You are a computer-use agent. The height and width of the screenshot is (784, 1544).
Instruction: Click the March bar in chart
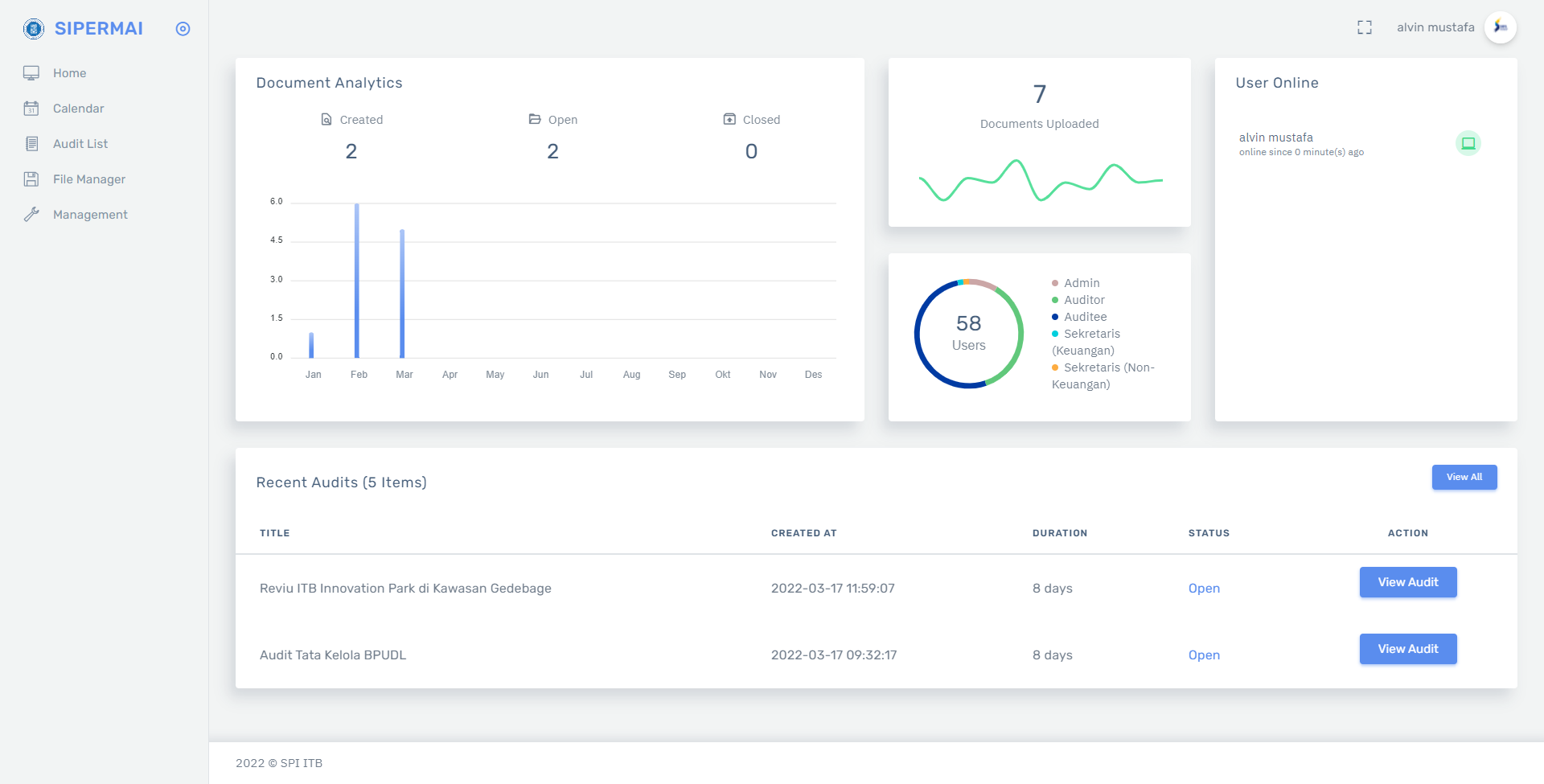402,293
